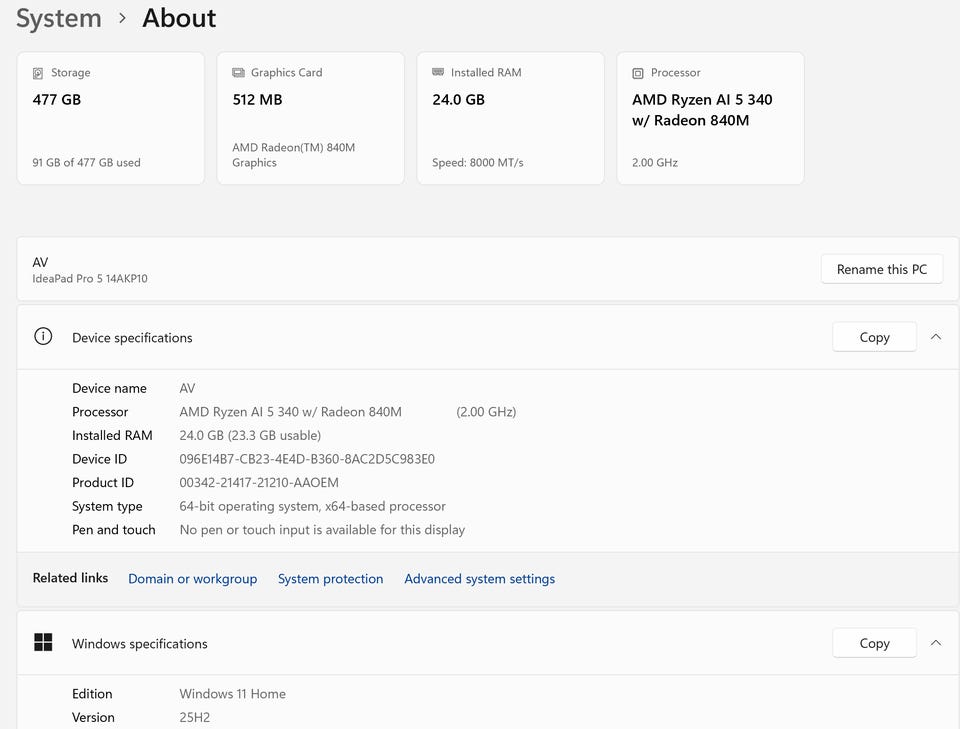This screenshot has height=729, width=960.
Task: Open the Domain or workgroup link
Action: tap(192, 579)
